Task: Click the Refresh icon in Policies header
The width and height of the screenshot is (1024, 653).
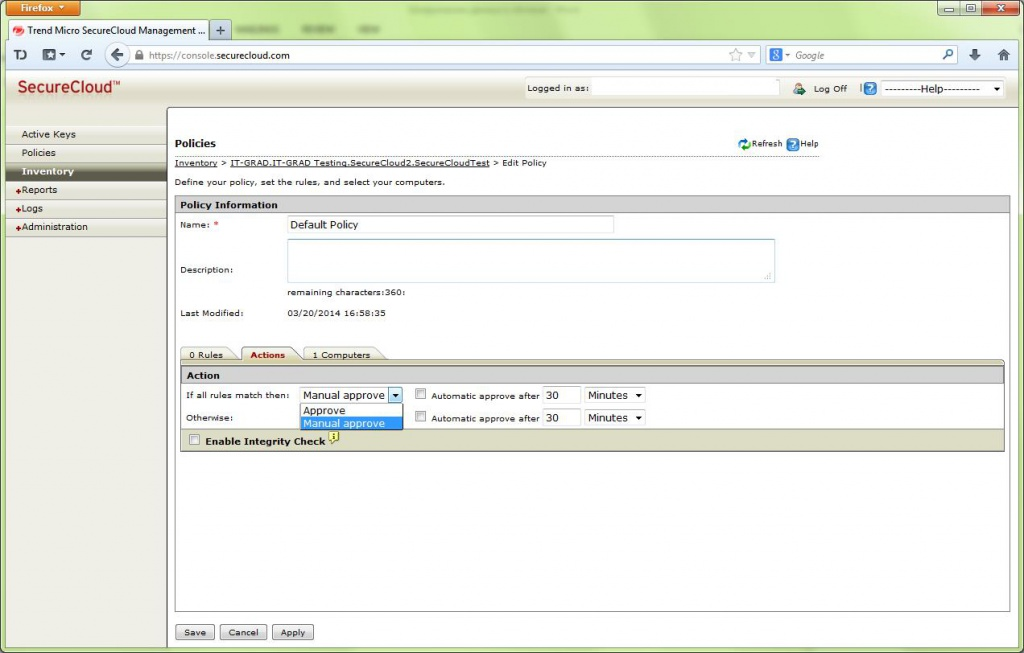Action: [x=744, y=144]
